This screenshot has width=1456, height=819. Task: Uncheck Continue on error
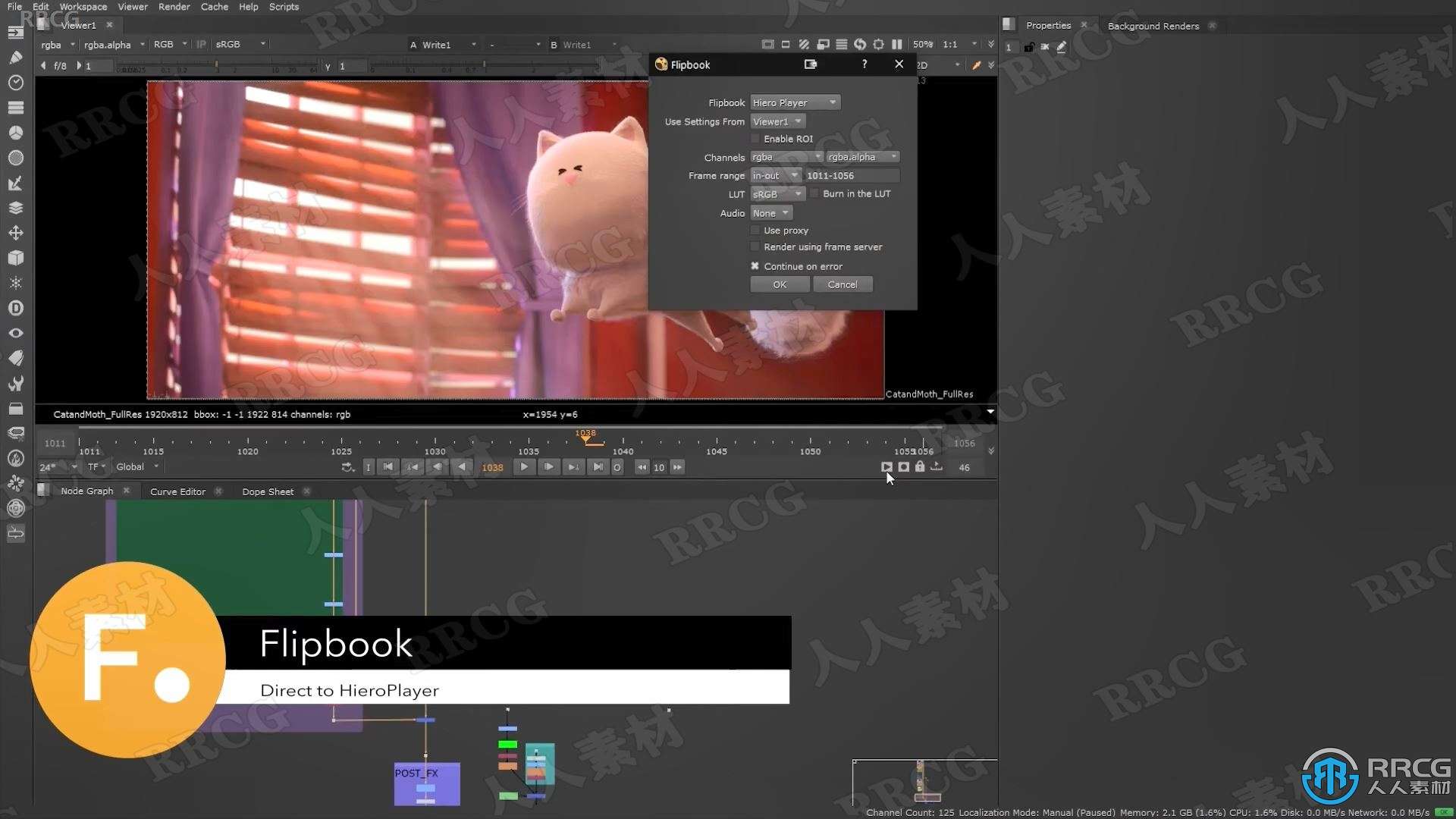755,266
